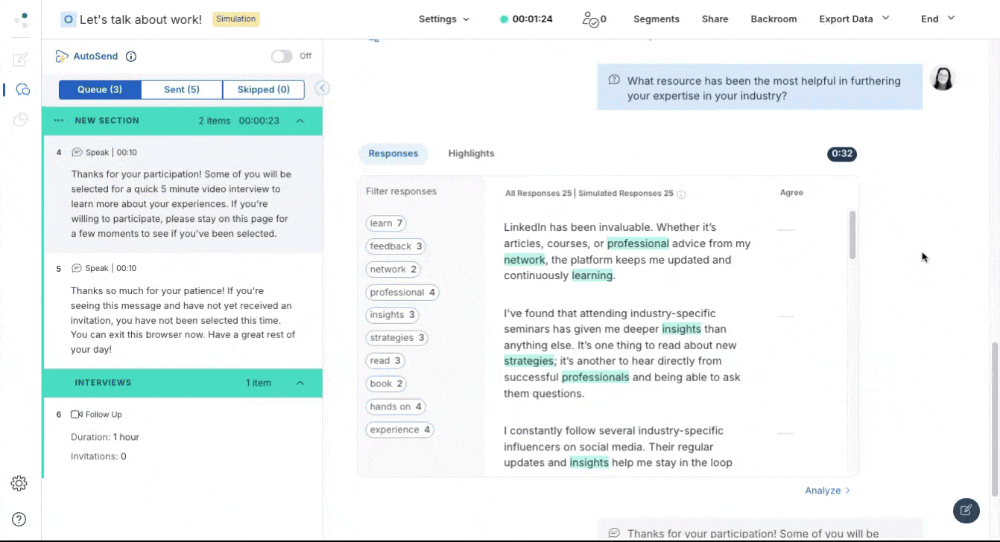Click the help question mark icon

[x=19, y=519]
